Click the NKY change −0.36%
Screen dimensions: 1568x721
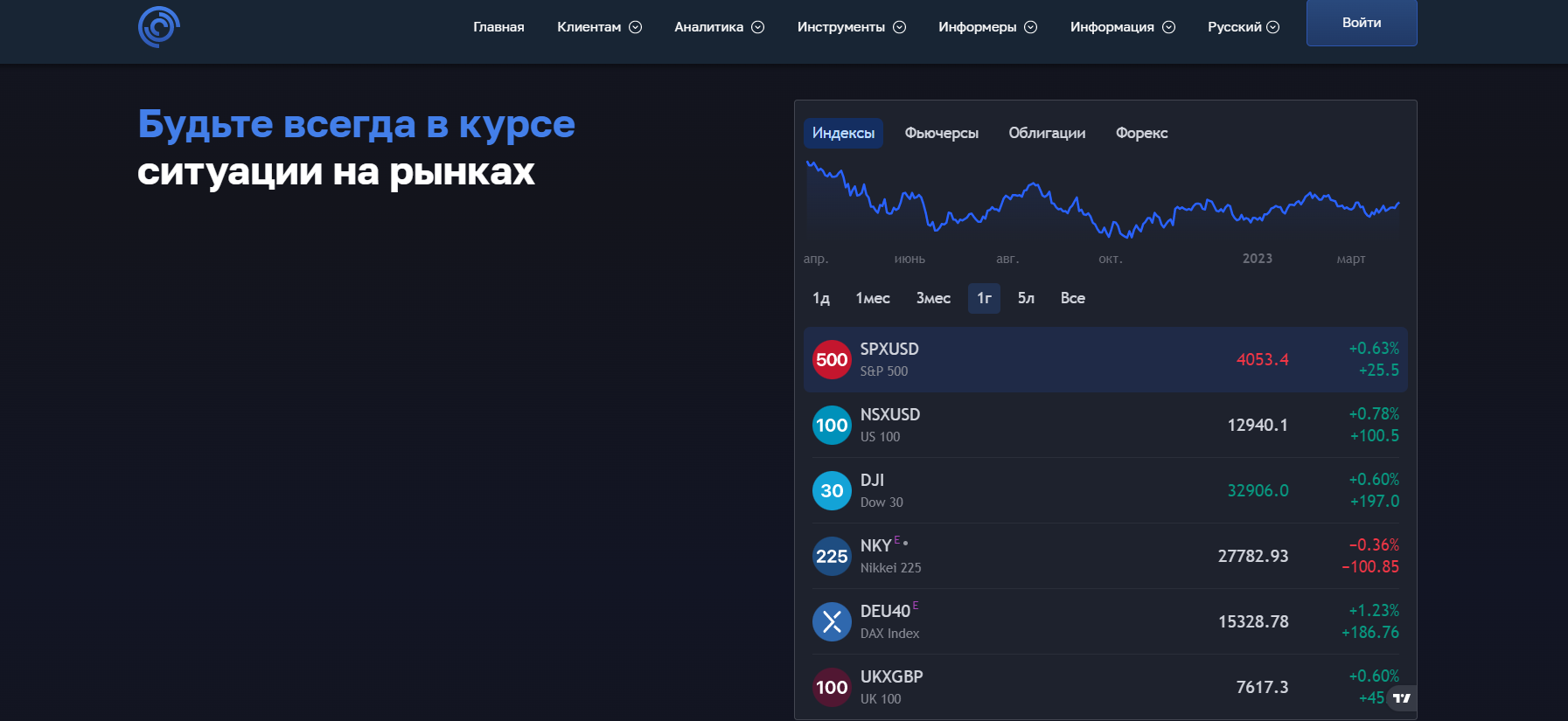click(x=1374, y=544)
